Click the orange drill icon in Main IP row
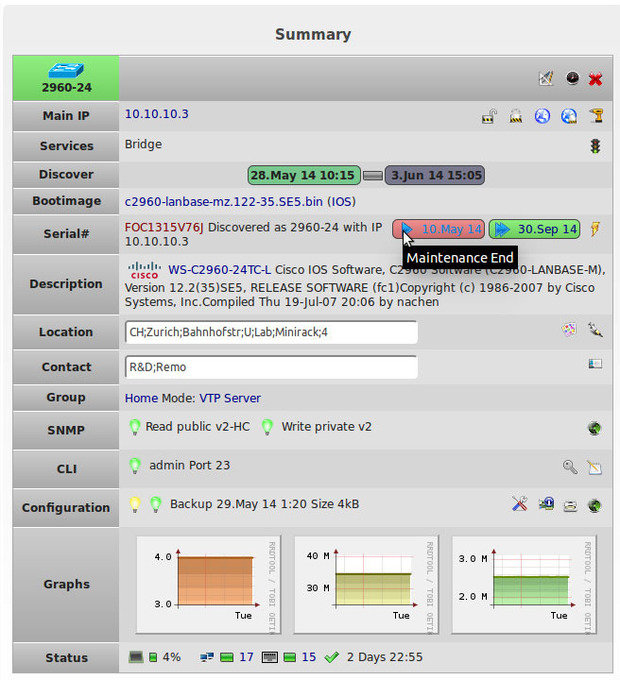Viewport: 620px width, 680px height. pyautogui.click(x=596, y=116)
